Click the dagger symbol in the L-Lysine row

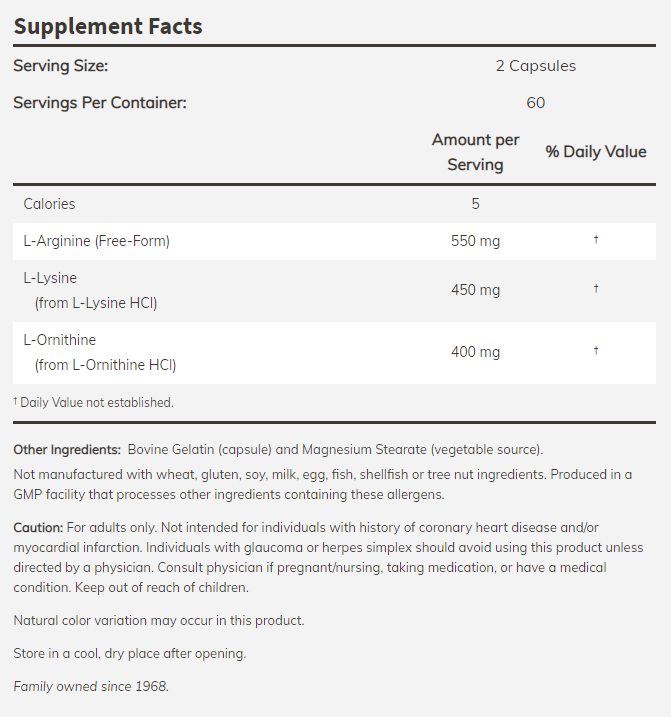596,289
